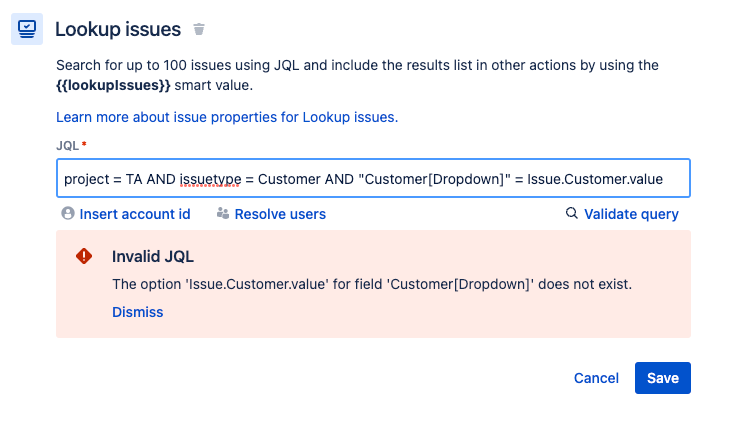Click the red Invalid JQL error icon
The width and height of the screenshot is (738, 423).
click(85, 256)
